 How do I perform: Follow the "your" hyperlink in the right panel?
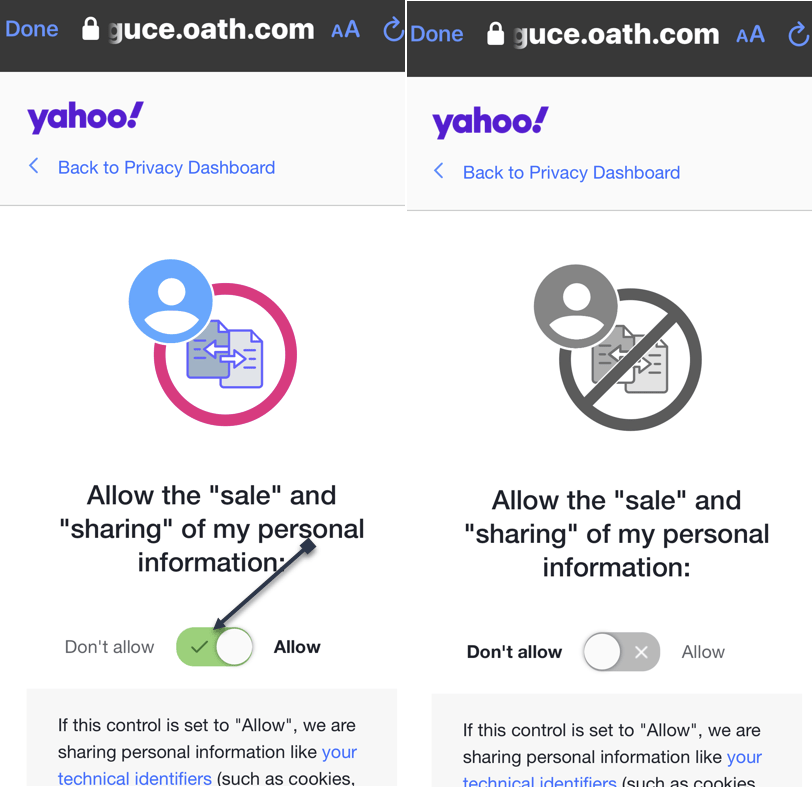(x=745, y=757)
